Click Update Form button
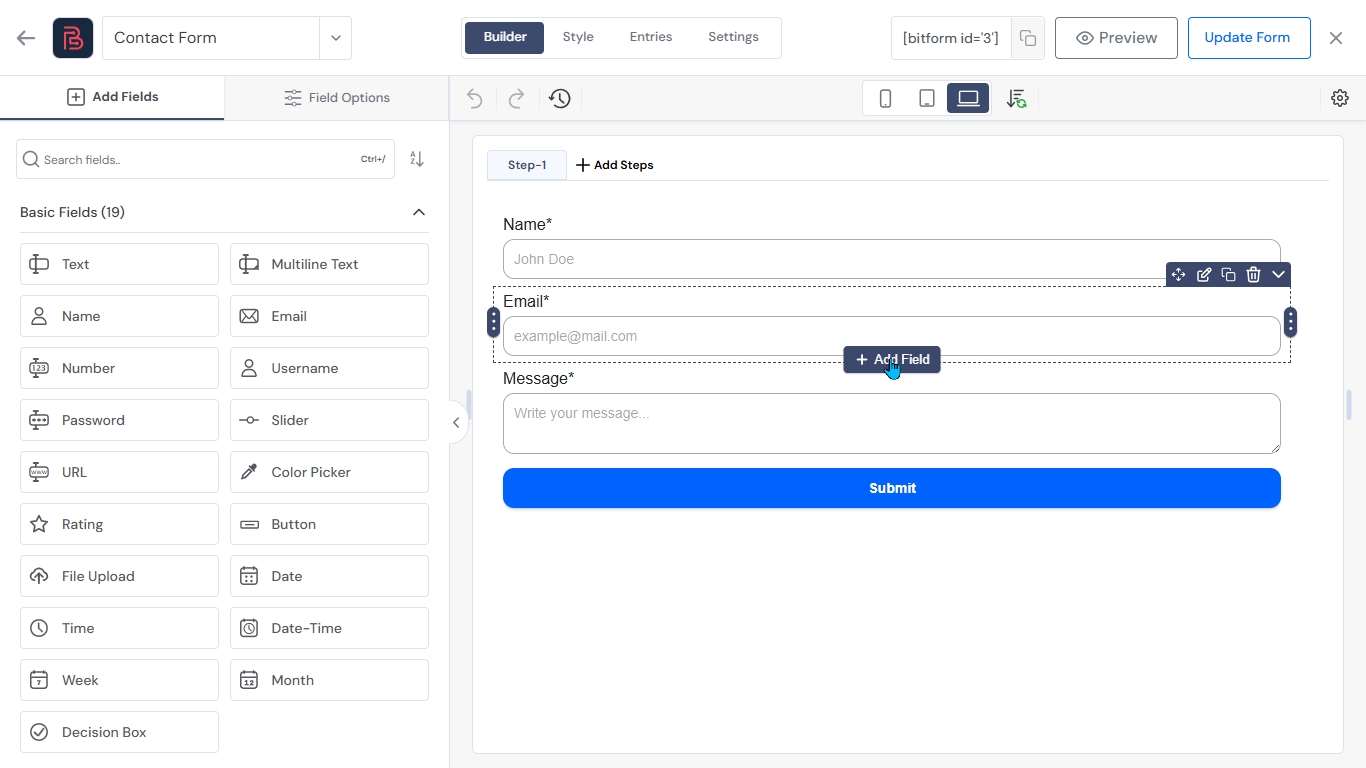 pos(1249,38)
